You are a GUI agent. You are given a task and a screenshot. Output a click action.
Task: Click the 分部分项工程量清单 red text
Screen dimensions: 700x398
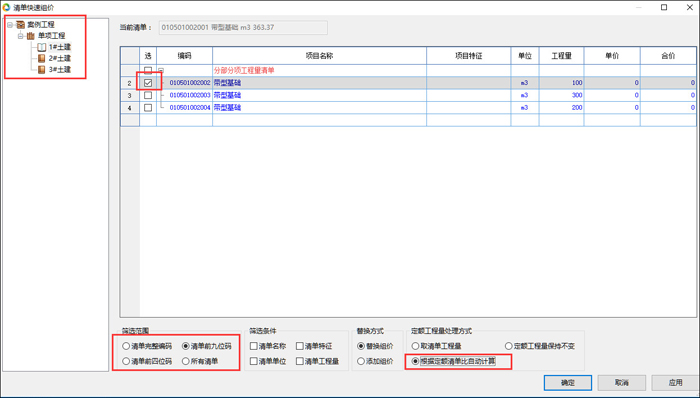click(244, 70)
